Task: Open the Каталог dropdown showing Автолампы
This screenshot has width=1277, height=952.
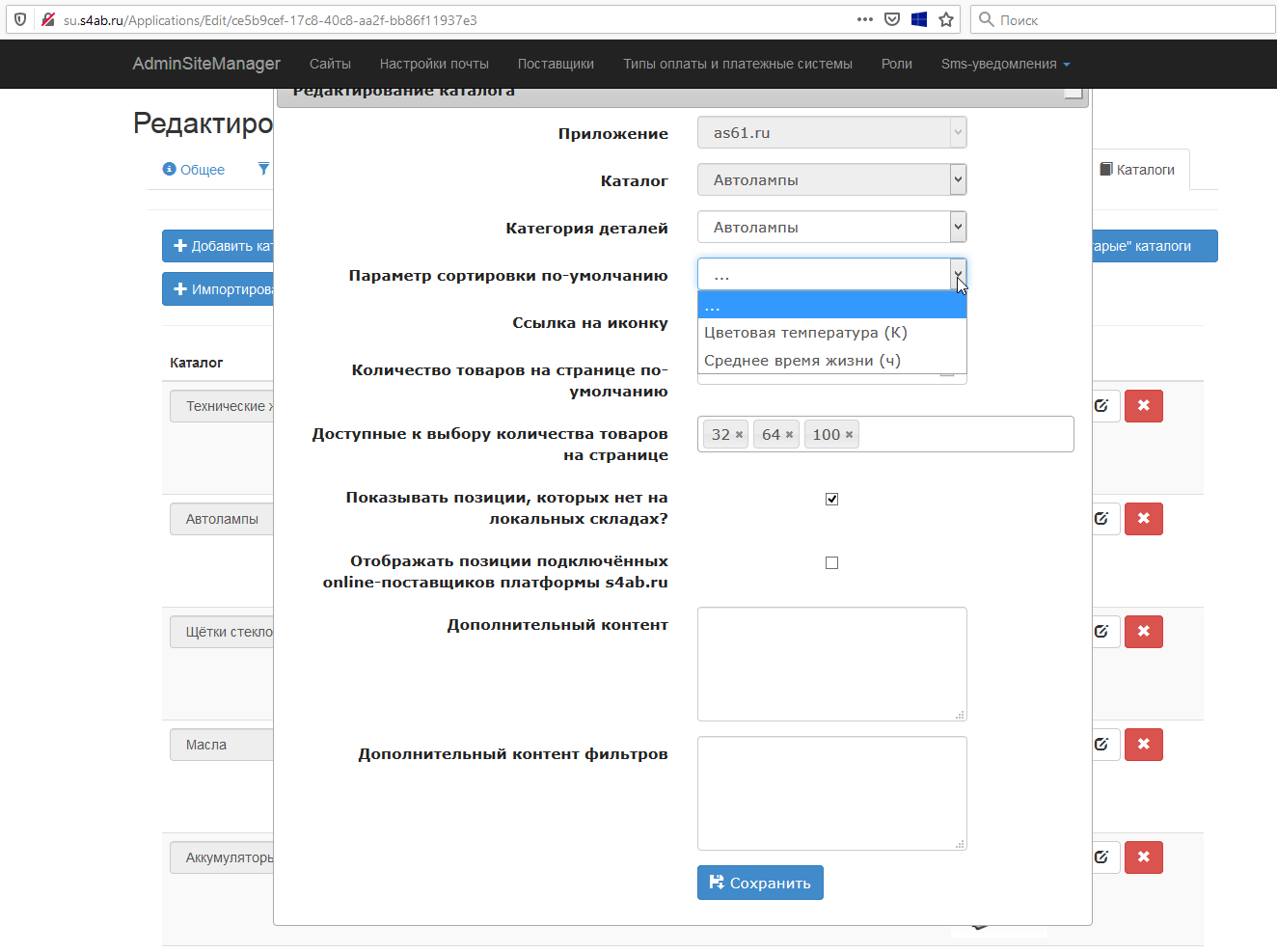Action: coord(831,180)
